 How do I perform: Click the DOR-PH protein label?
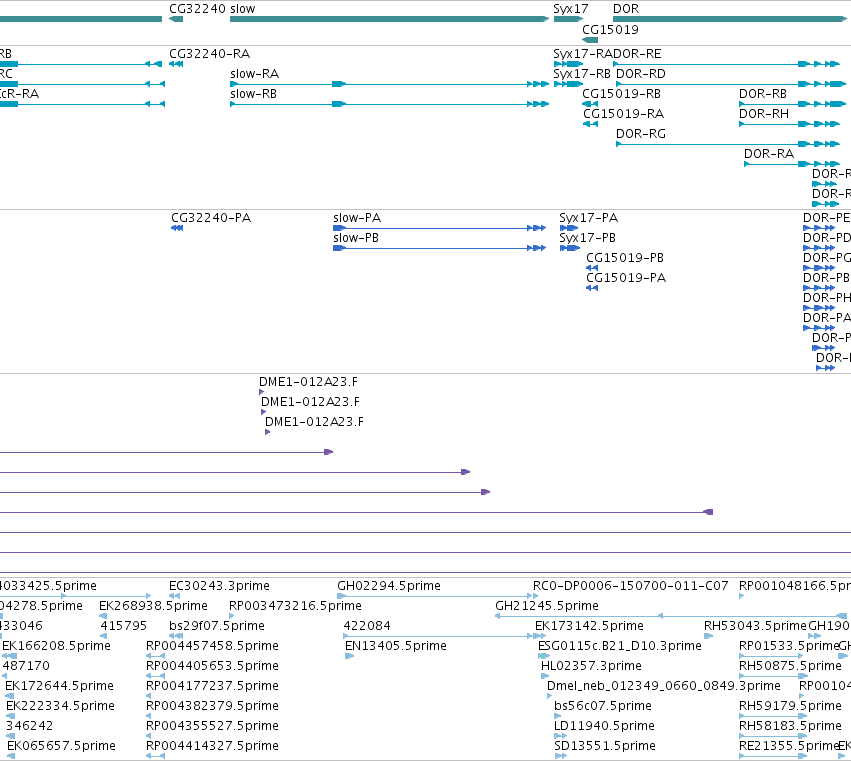[827, 298]
